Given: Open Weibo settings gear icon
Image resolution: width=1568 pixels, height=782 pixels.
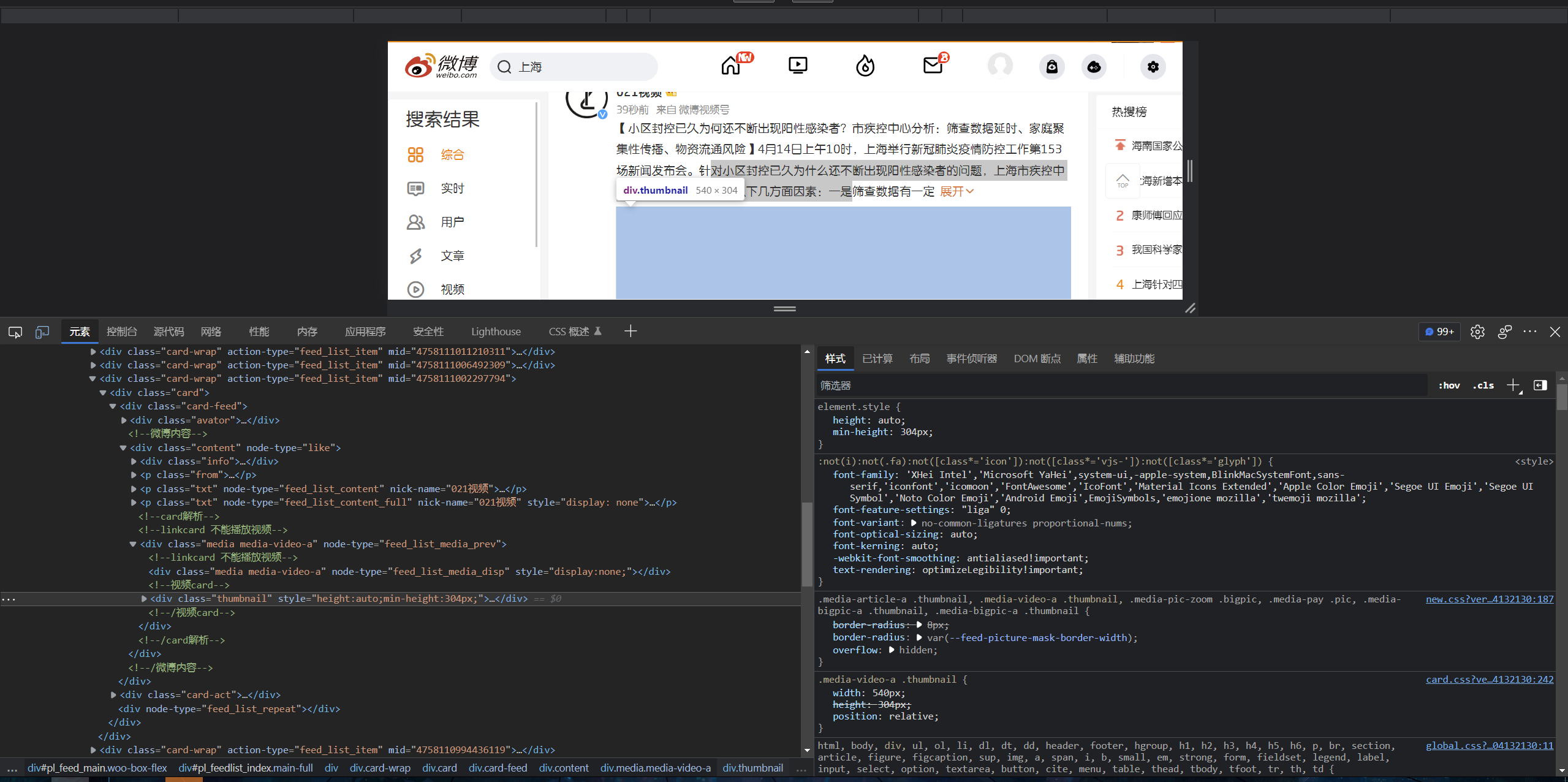Looking at the screenshot, I should point(1153,67).
